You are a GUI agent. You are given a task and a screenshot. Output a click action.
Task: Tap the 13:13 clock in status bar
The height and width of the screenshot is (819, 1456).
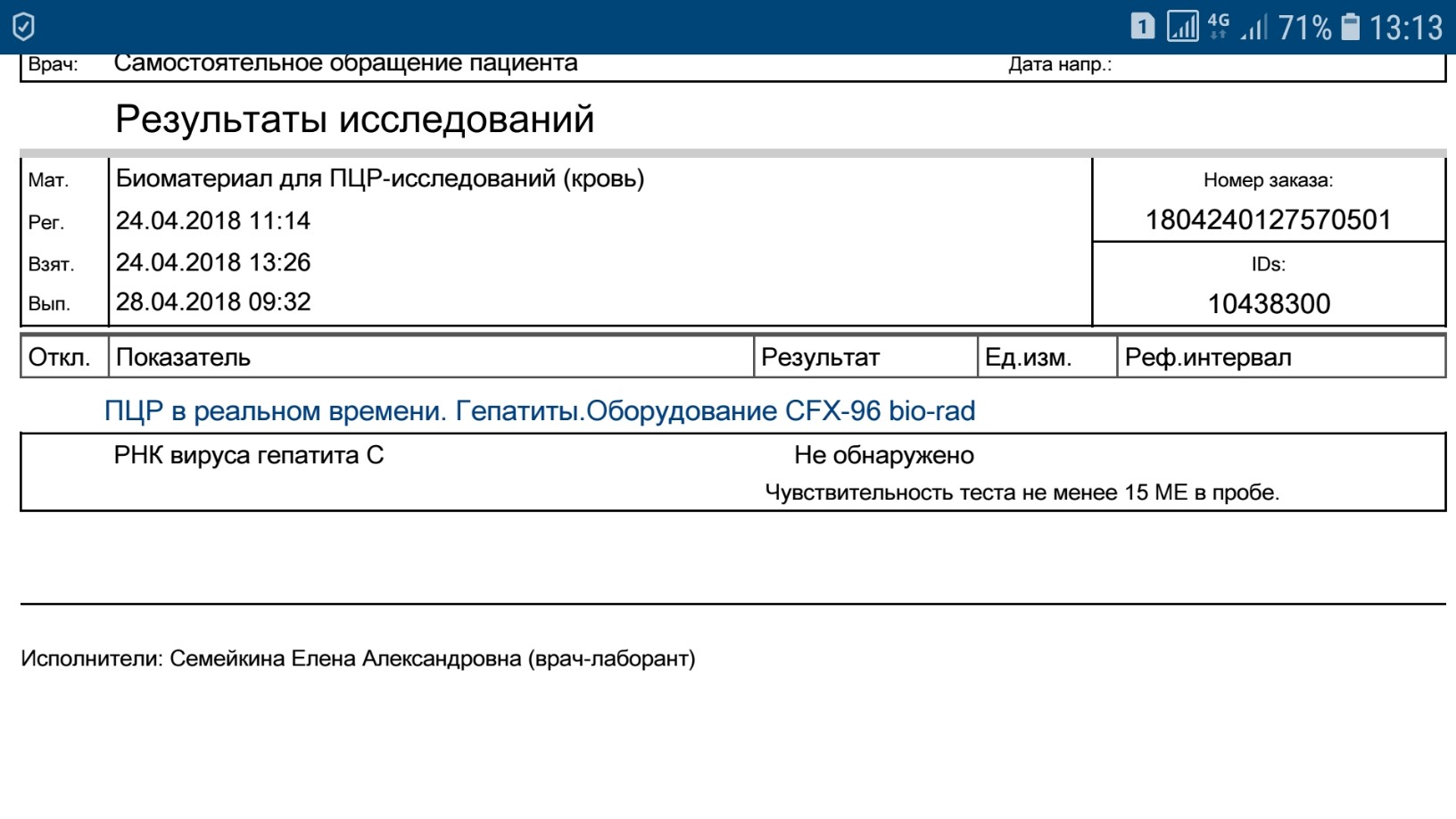point(1406,28)
